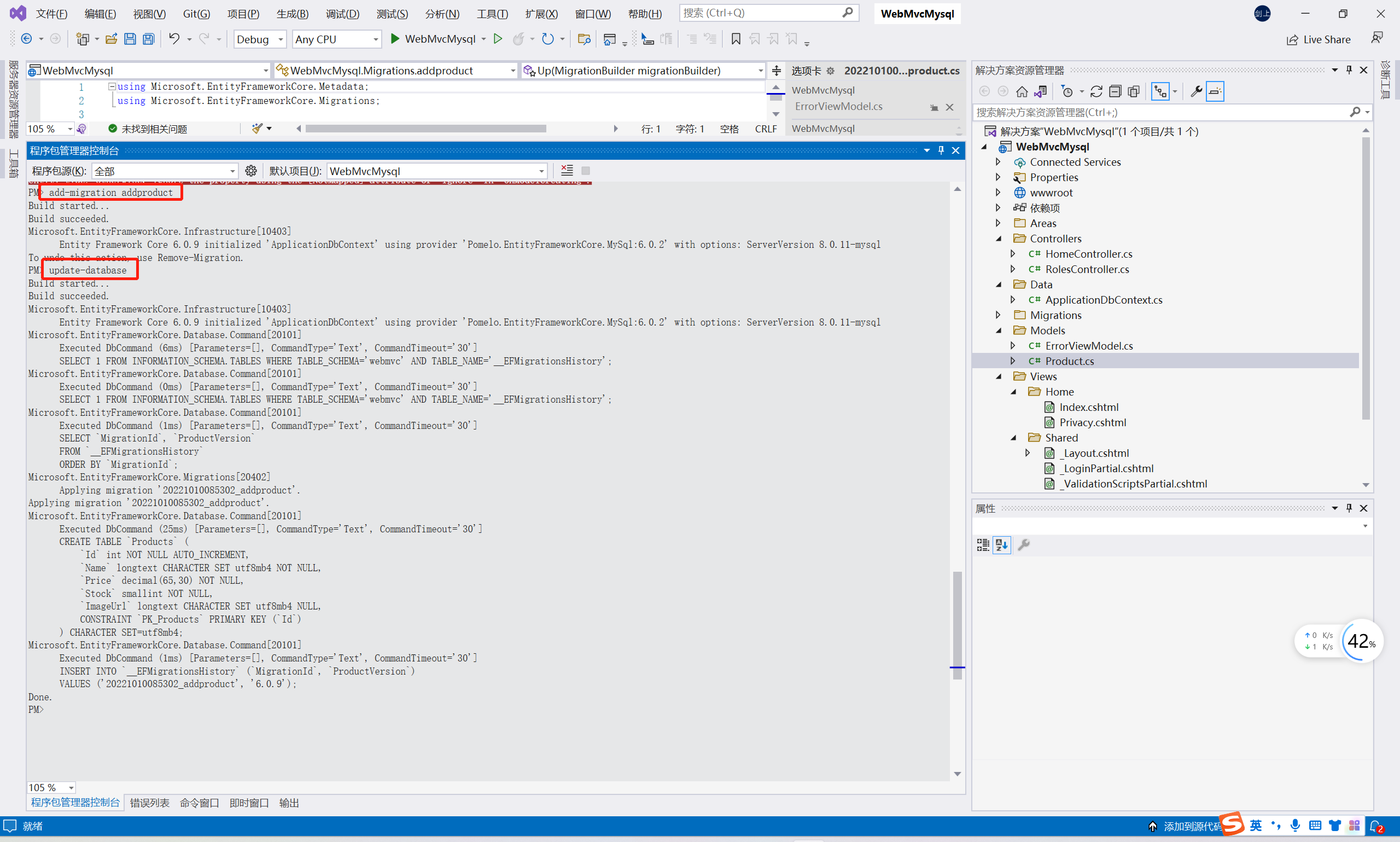Image resolution: width=1400 pixels, height=842 pixels.
Task: Switch to the 错误列表 tab
Action: (150, 803)
